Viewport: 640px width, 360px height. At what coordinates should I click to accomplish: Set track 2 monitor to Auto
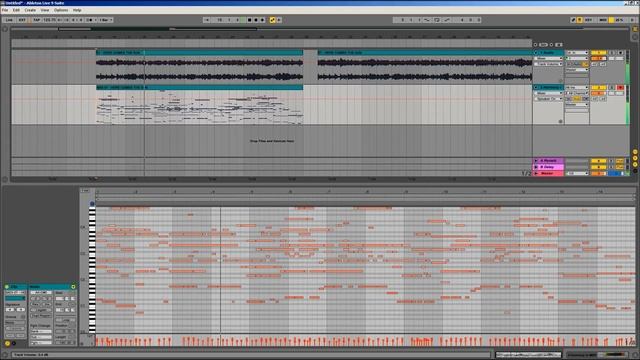[x=577, y=99]
